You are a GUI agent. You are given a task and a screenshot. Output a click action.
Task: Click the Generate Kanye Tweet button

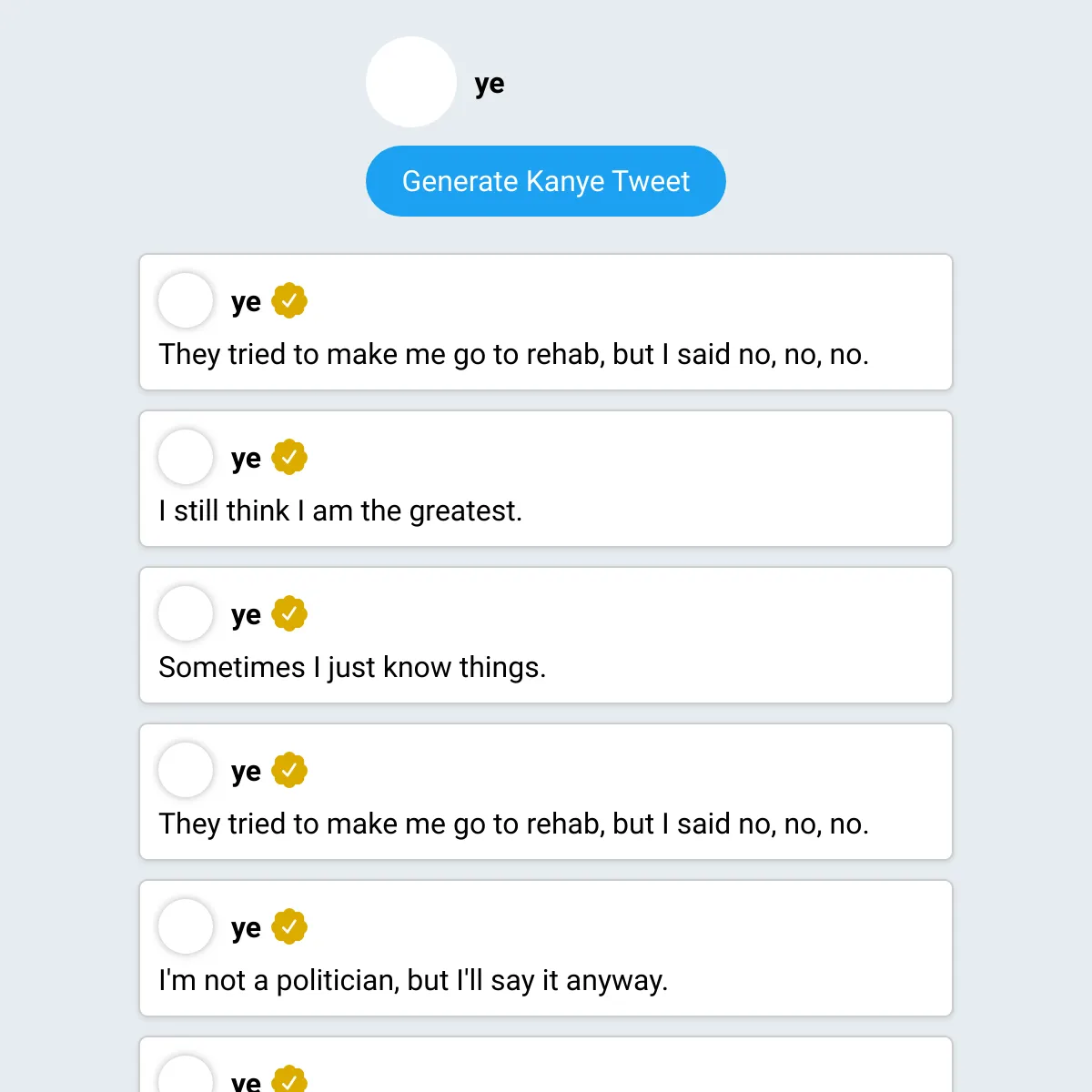coord(546,181)
